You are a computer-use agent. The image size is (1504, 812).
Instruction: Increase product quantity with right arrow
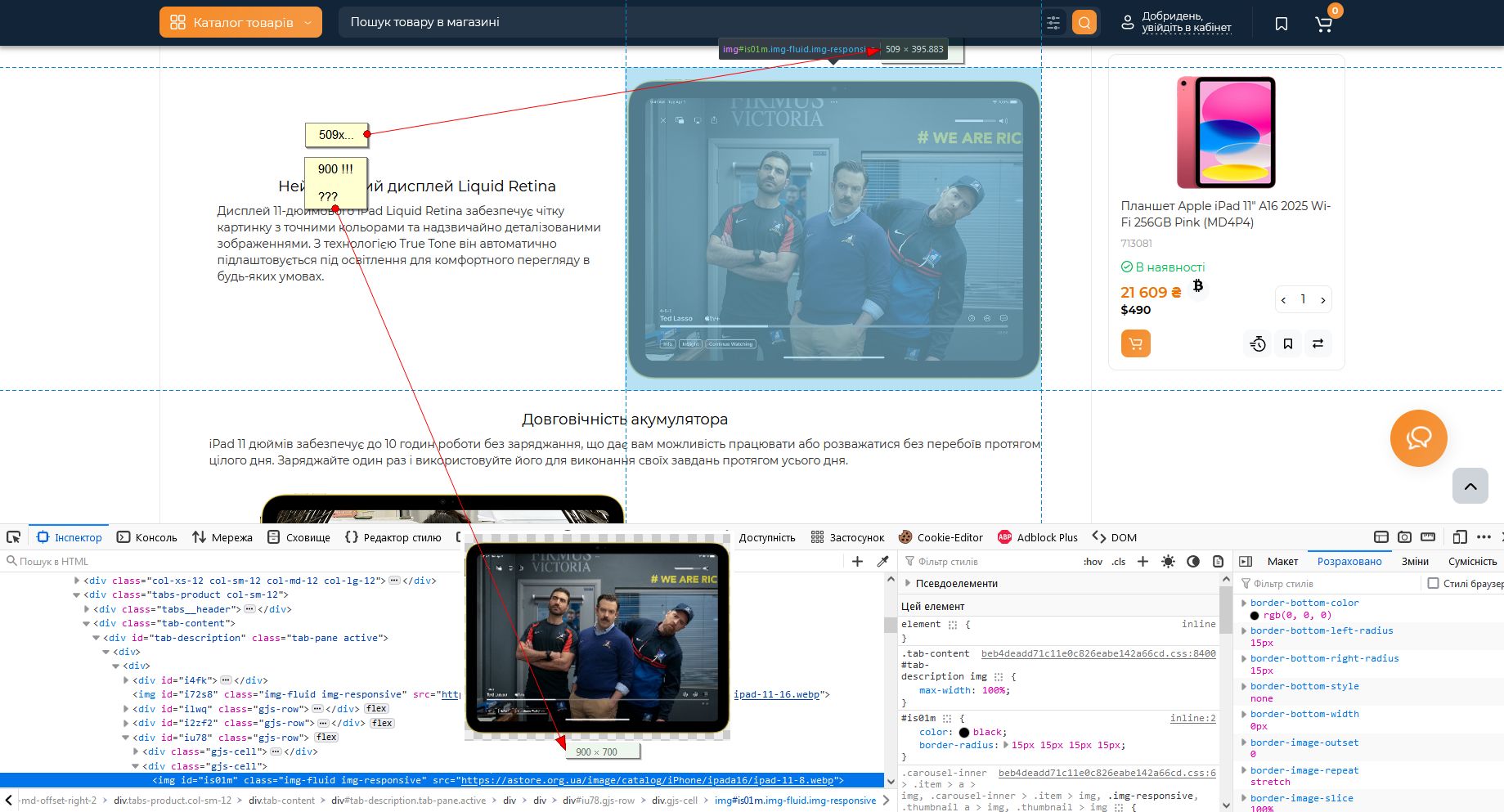click(x=1322, y=300)
